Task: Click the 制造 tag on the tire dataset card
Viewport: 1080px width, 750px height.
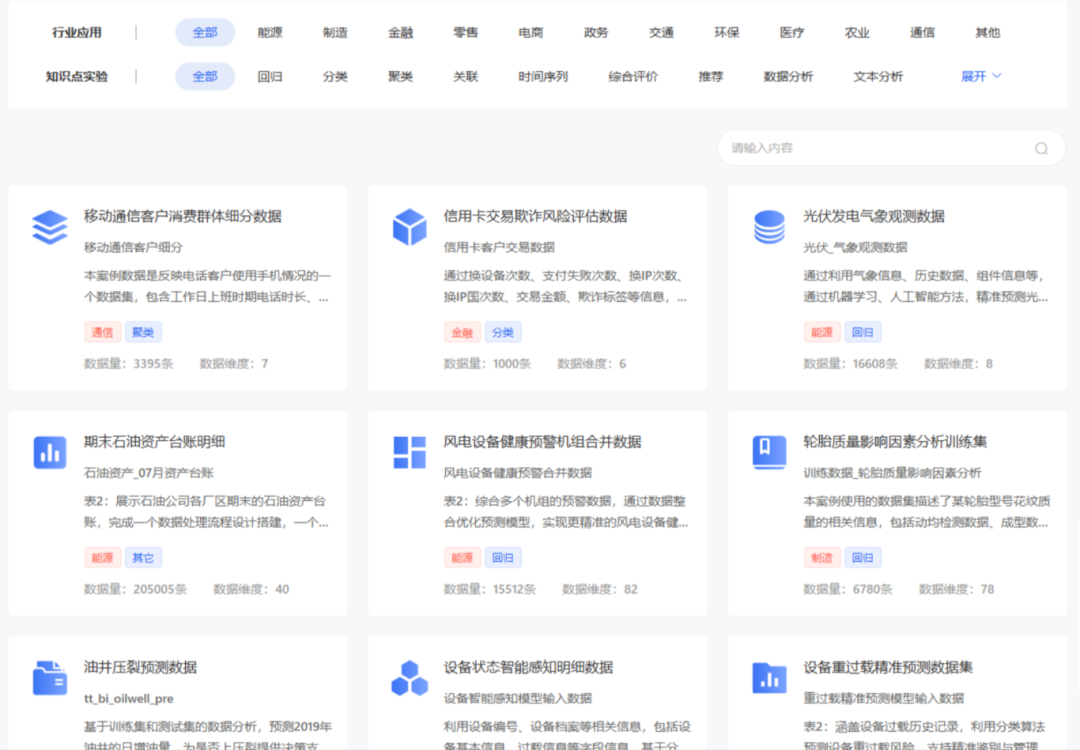Action: click(822, 557)
